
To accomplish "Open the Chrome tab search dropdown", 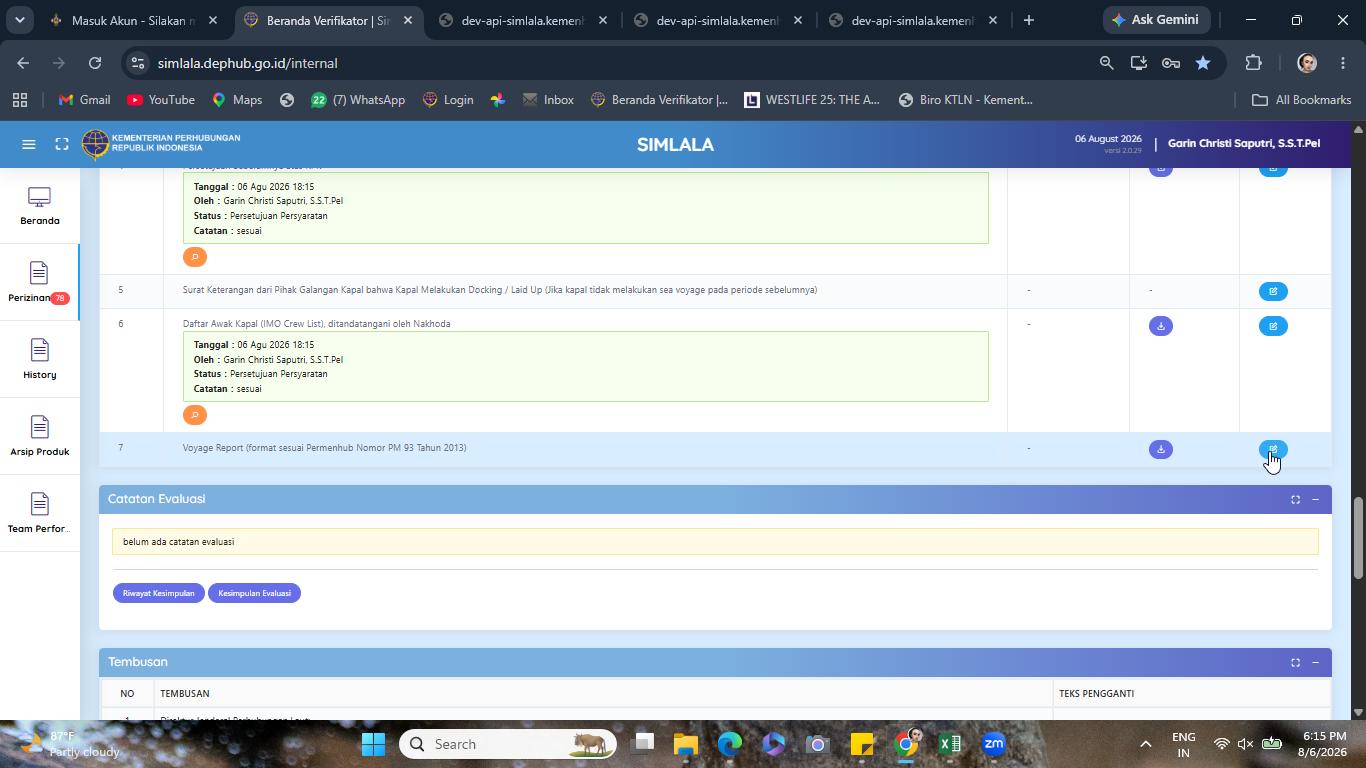I will coord(19,20).
